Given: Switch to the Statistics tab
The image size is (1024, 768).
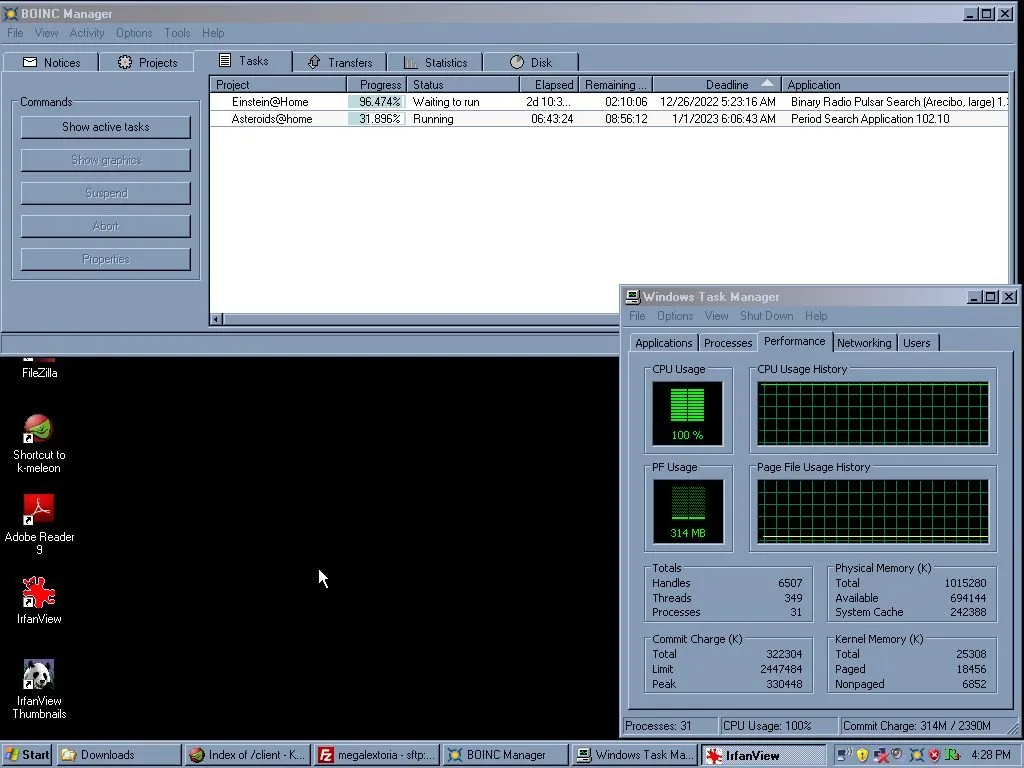Looking at the screenshot, I should pyautogui.click(x=435, y=63).
